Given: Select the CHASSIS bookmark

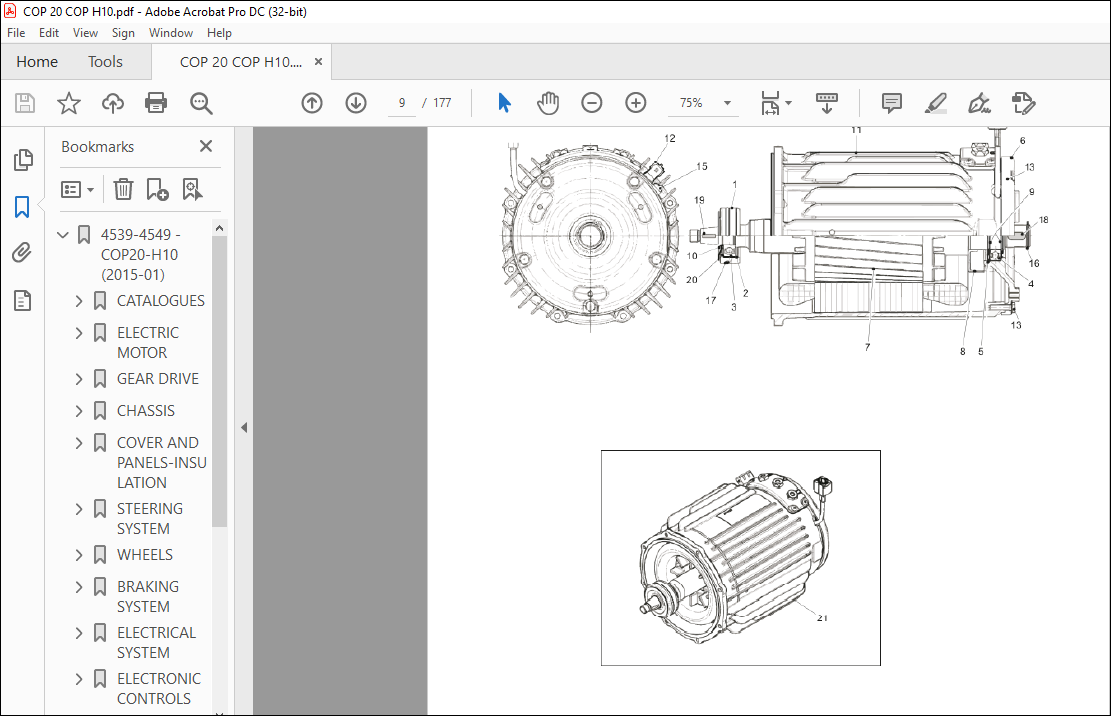Looking at the screenshot, I should pos(145,411).
